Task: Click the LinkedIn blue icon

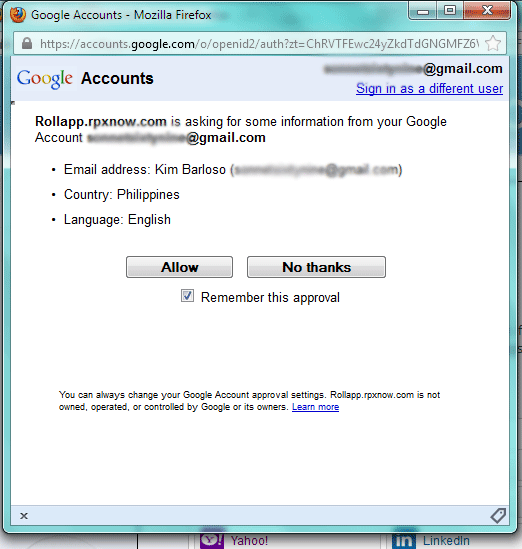Action: click(404, 541)
